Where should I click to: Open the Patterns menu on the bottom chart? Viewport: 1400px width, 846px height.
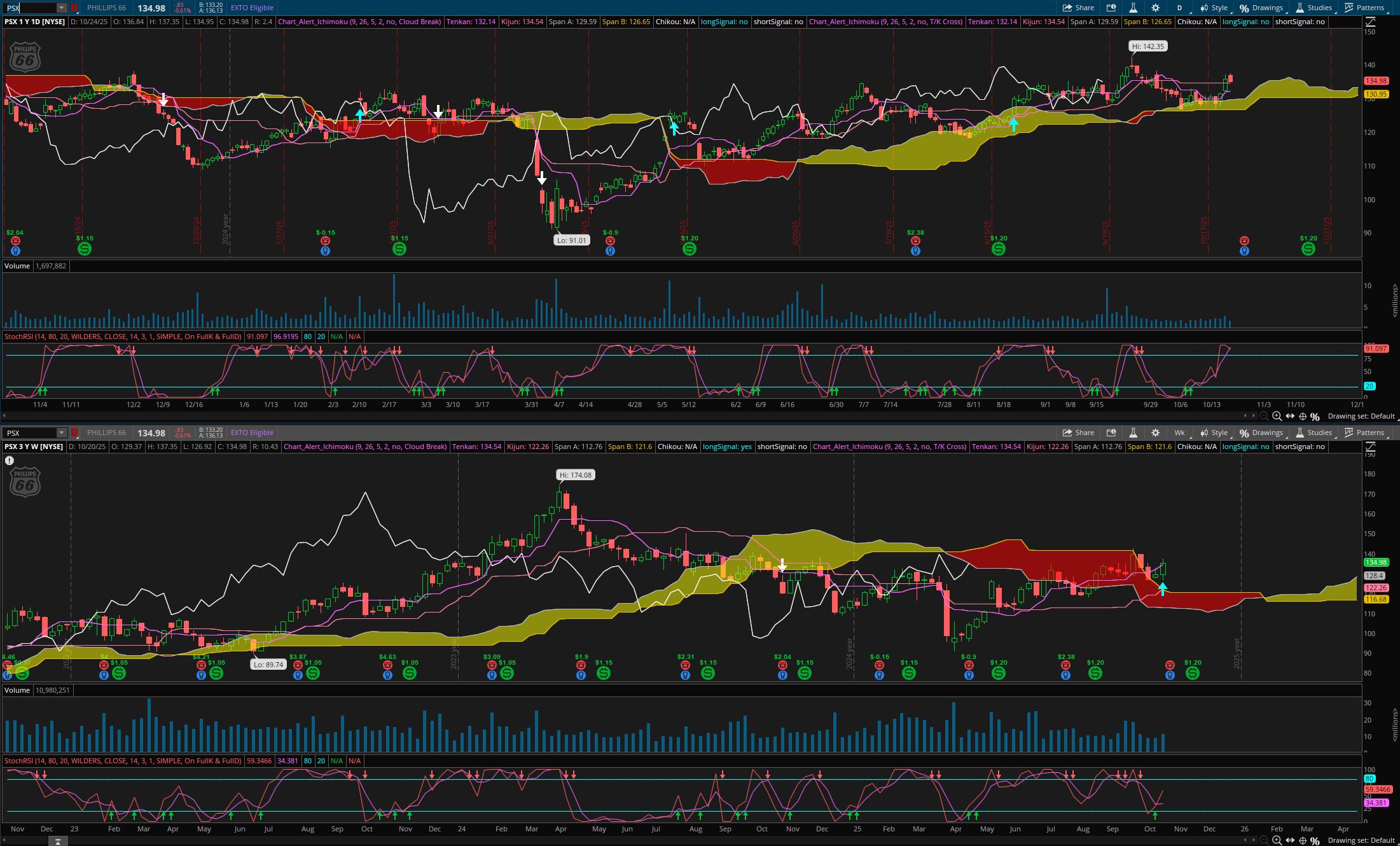tap(1365, 433)
